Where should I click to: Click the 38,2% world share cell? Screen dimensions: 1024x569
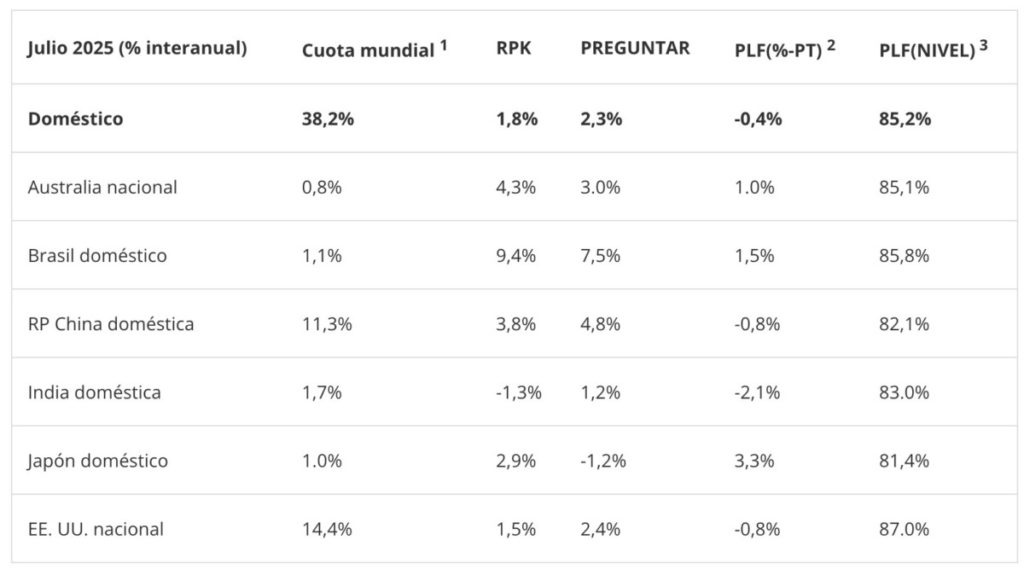pyautogui.click(x=328, y=119)
